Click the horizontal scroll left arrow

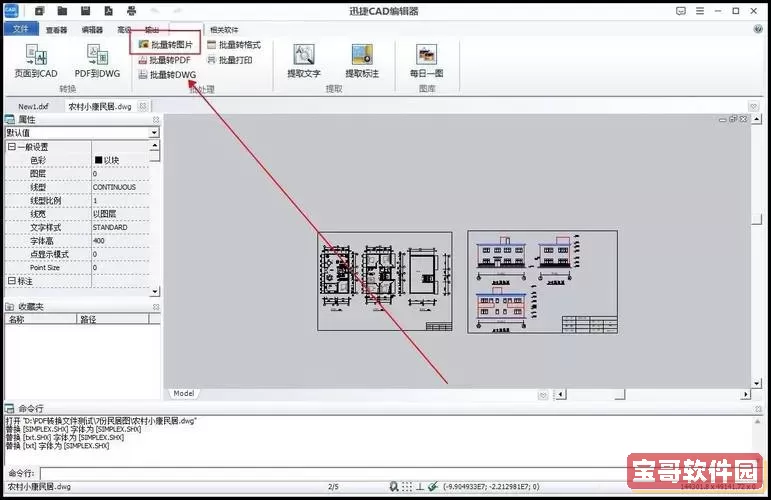(x=560, y=394)
